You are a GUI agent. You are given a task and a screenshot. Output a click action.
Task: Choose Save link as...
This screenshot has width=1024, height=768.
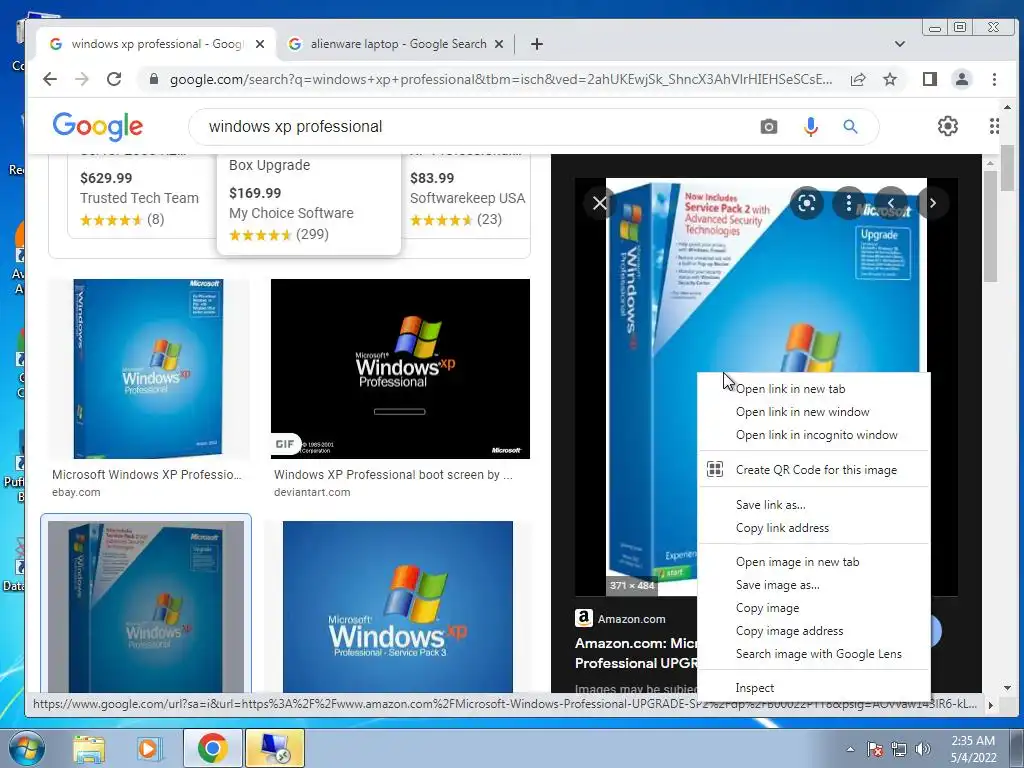814,505
